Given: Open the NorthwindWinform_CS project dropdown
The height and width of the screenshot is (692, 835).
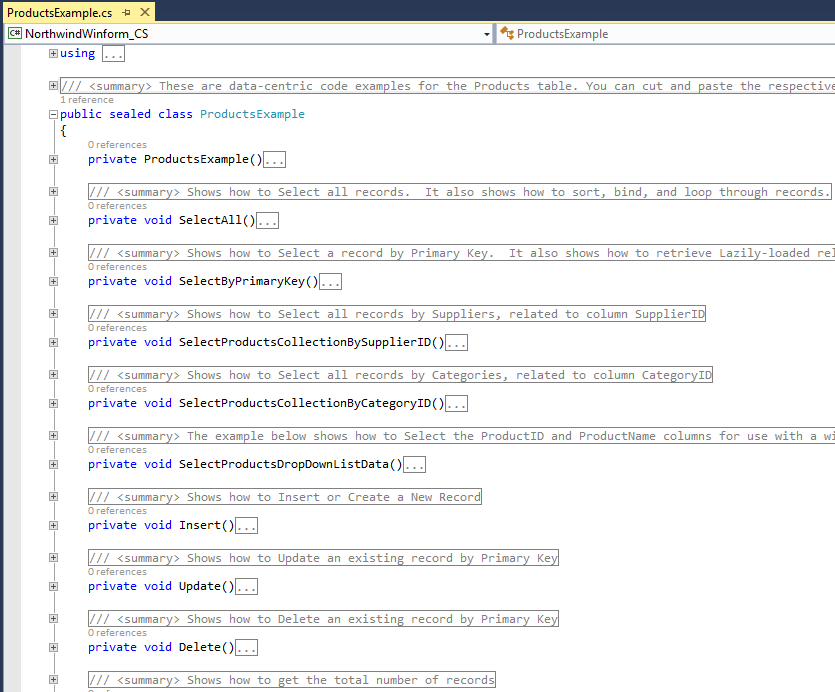Looking at the screenshot, I should pos(487,34).
